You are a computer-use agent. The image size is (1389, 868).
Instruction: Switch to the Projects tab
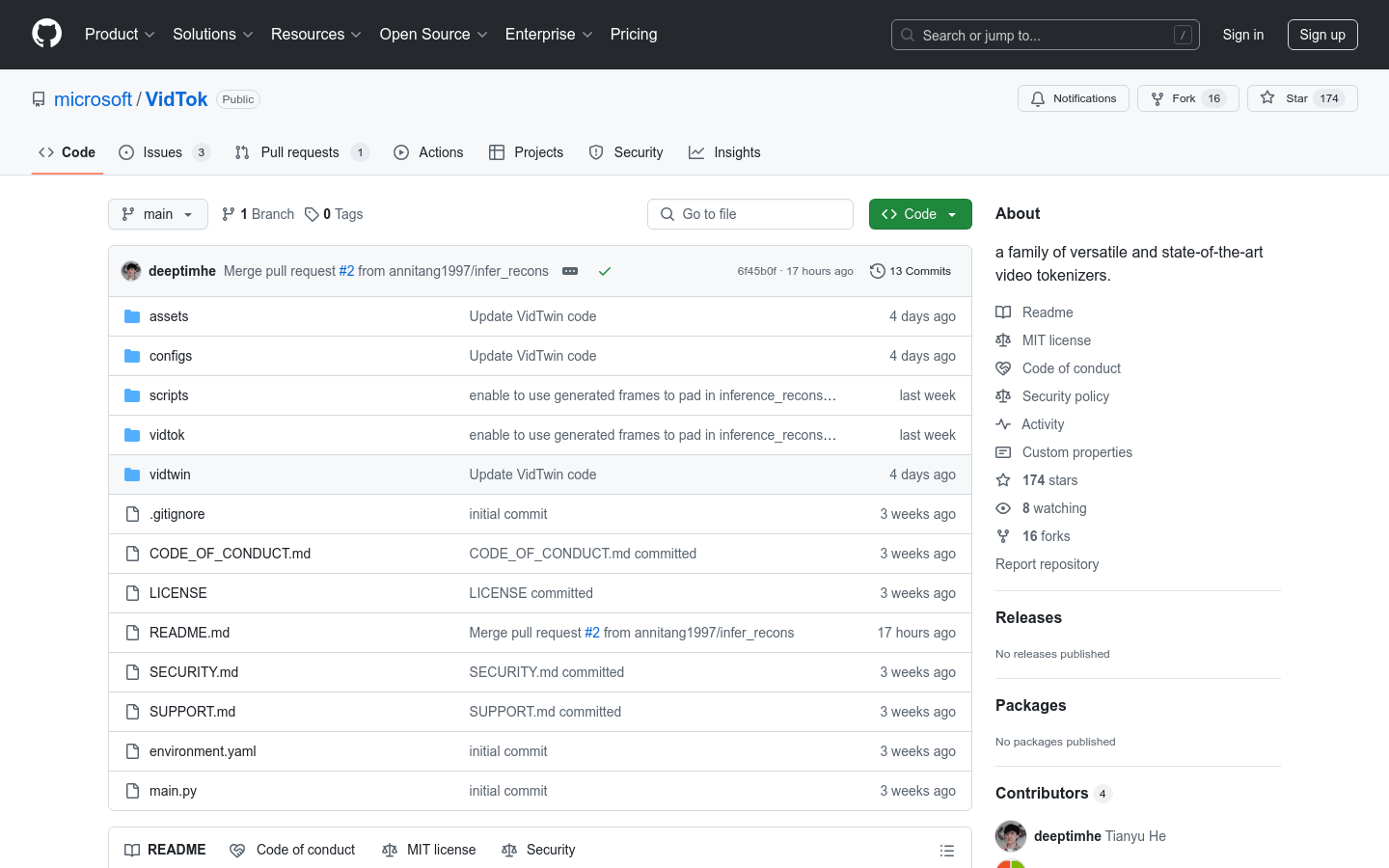[527, 152]
